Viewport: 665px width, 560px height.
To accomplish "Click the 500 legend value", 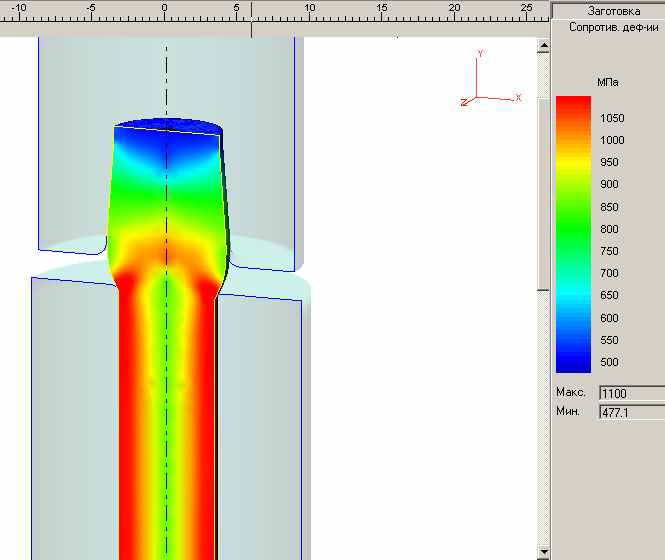I will click(x=609, y=362).
